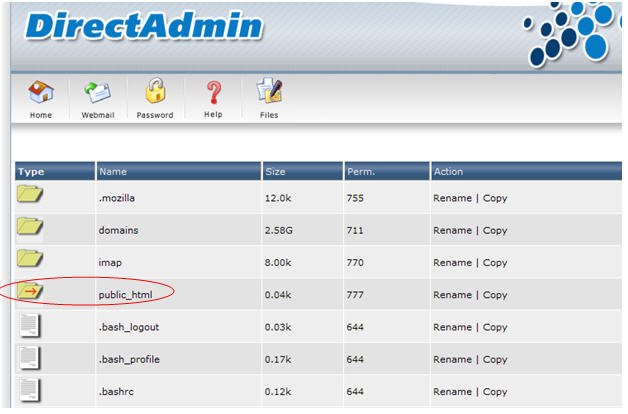
Task: Open the Home toolbar icon
Action: tap(41, 92)
